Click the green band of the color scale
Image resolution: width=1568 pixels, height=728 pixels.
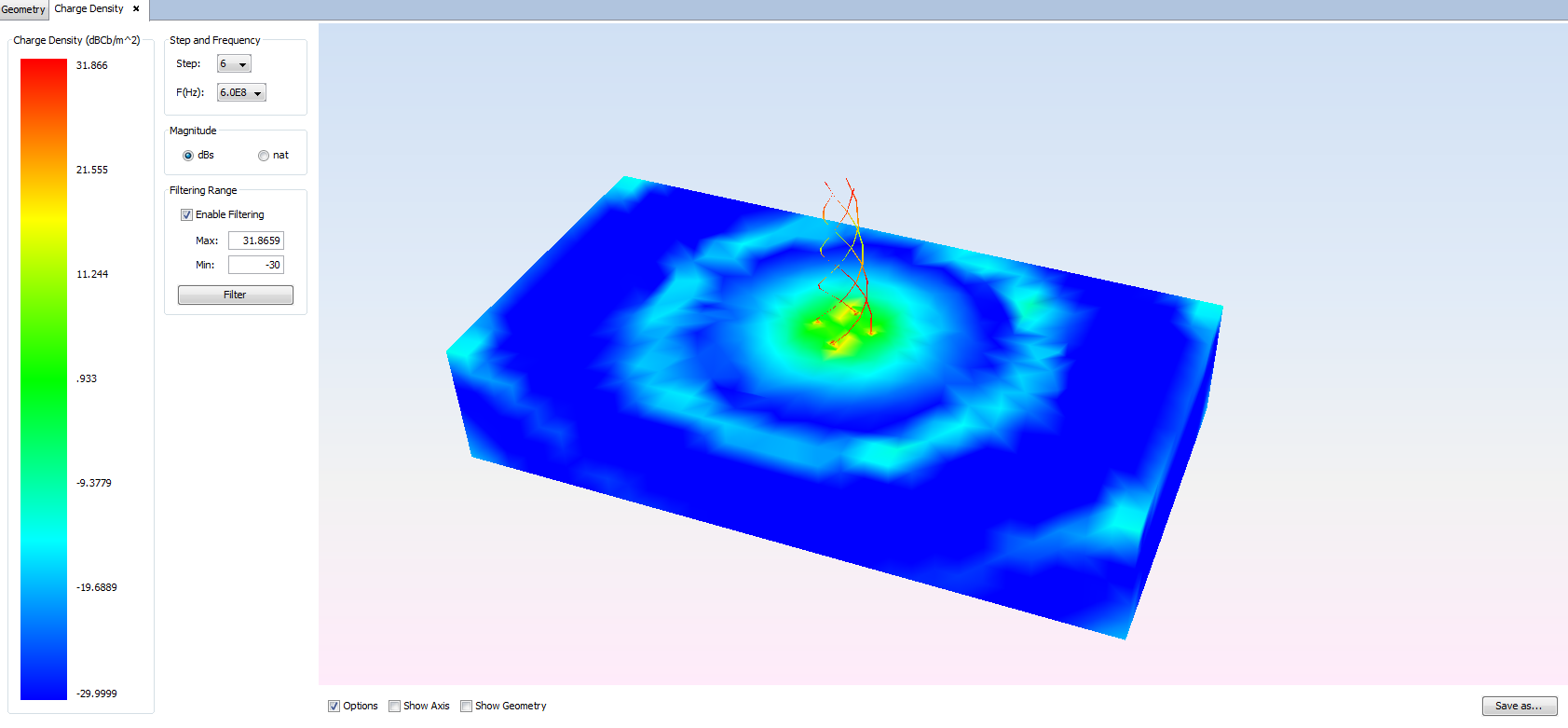click(x=44, y=373)
